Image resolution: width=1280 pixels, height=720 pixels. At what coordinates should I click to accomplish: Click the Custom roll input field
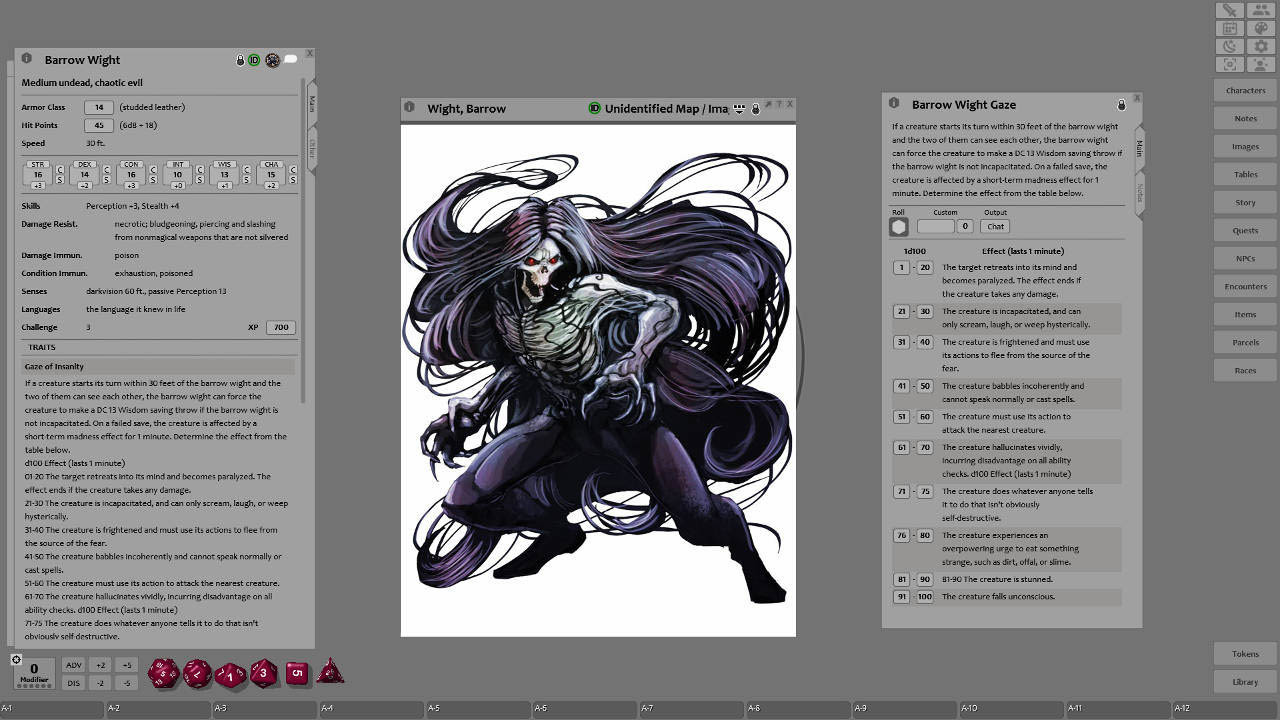pos(937,226)
